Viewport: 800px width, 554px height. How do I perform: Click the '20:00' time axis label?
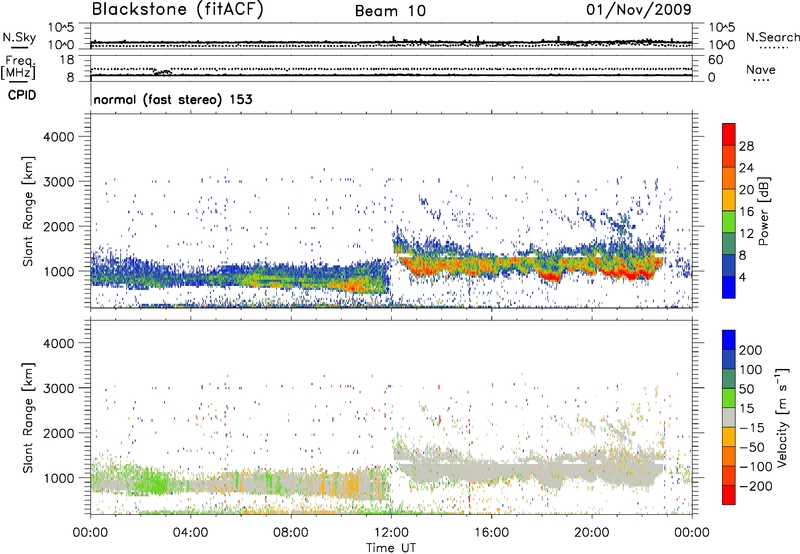pos(592,533)
